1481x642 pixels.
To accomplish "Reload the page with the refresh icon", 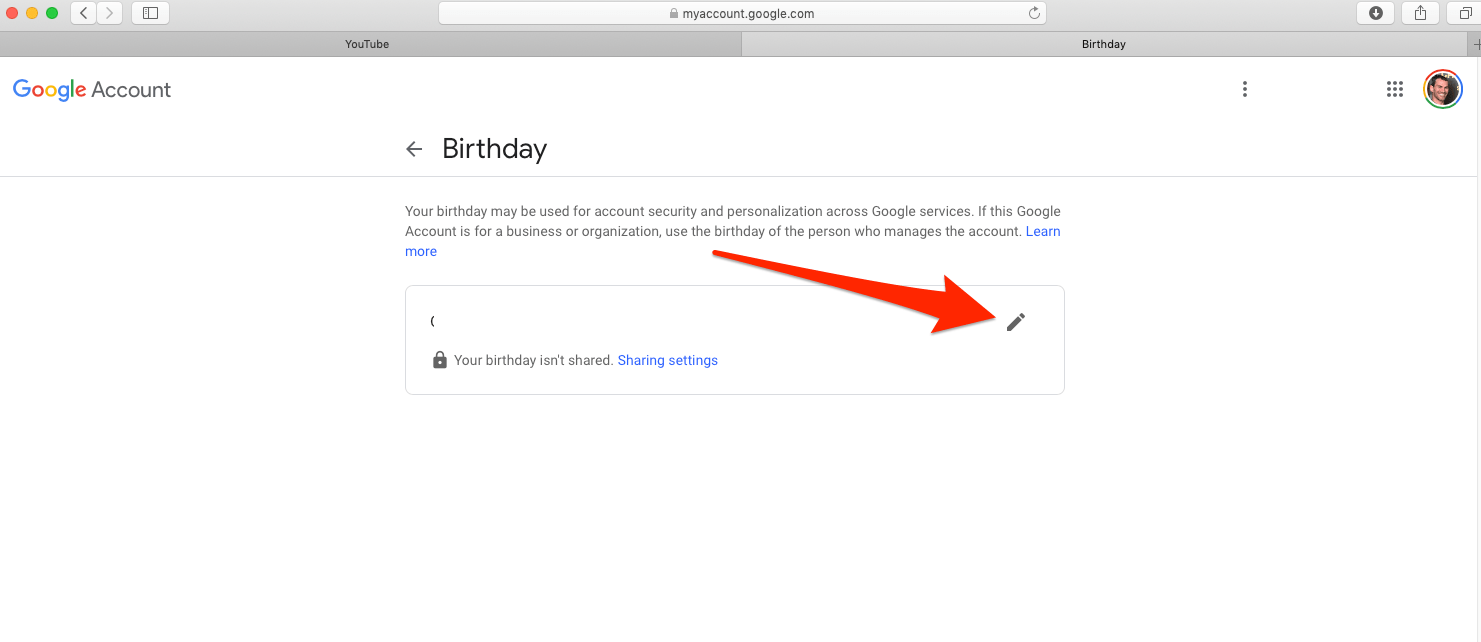I will click(x=1035, y=14).
